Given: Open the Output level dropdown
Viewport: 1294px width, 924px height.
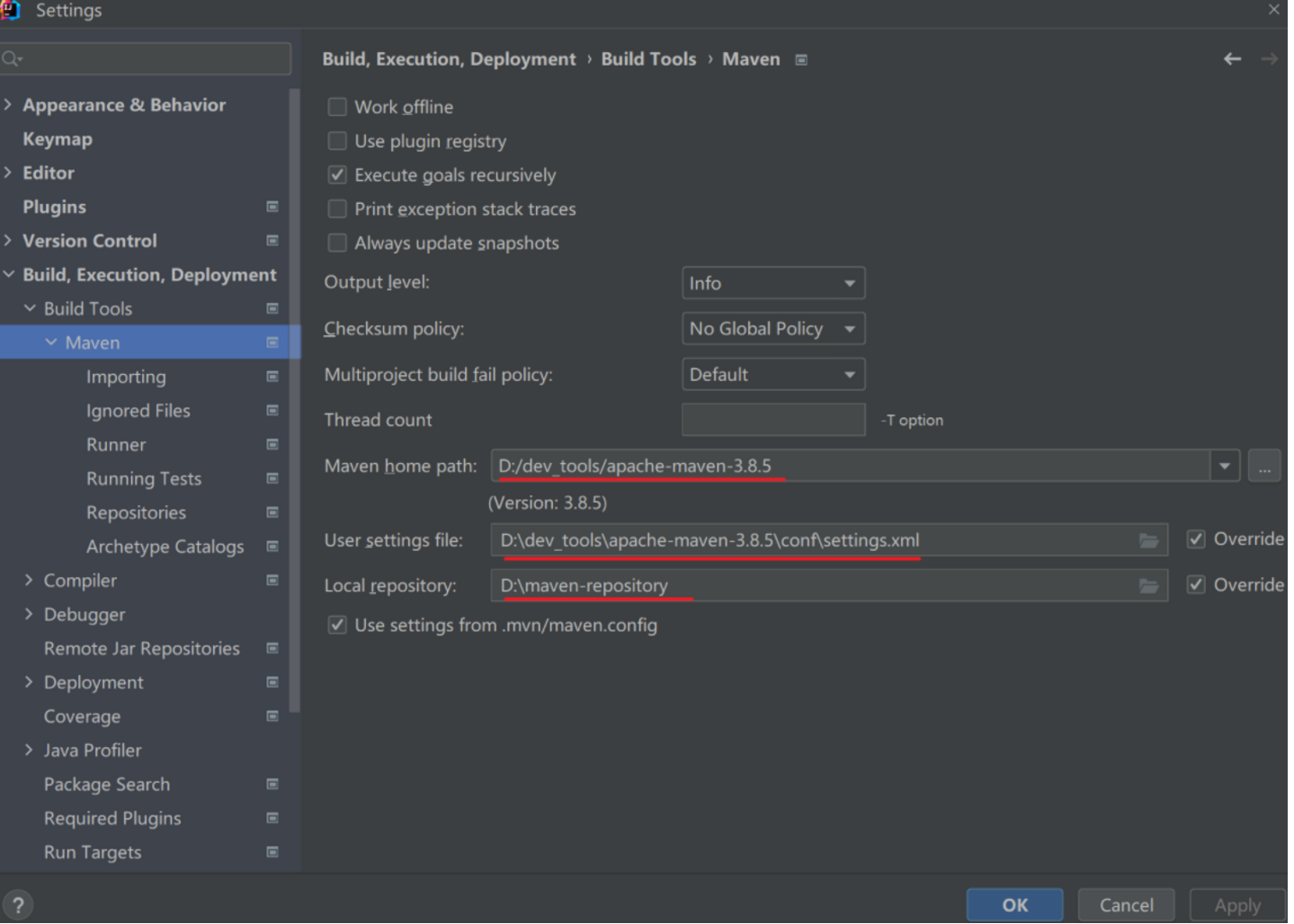Looking at the screenshot, I should 773,283.
